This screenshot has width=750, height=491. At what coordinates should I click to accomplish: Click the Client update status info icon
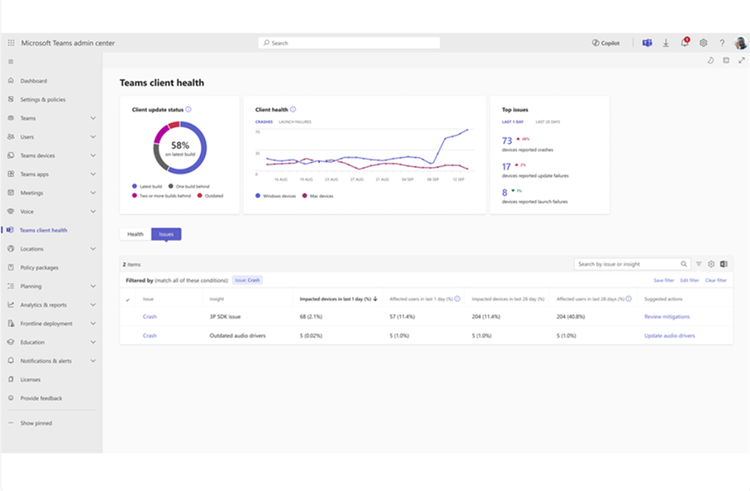click(x=188, y=109)
